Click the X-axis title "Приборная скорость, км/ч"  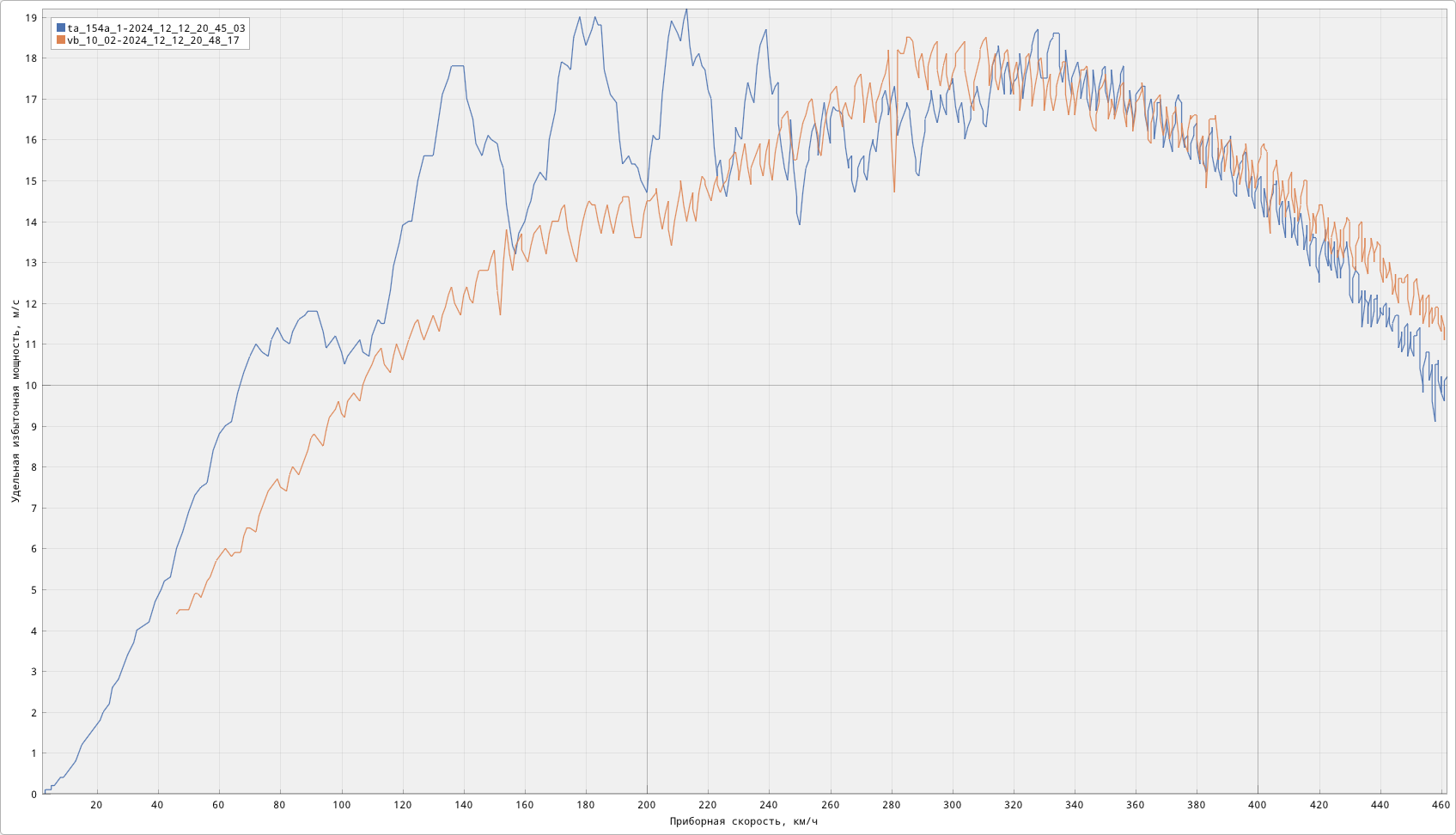(743, 822)
